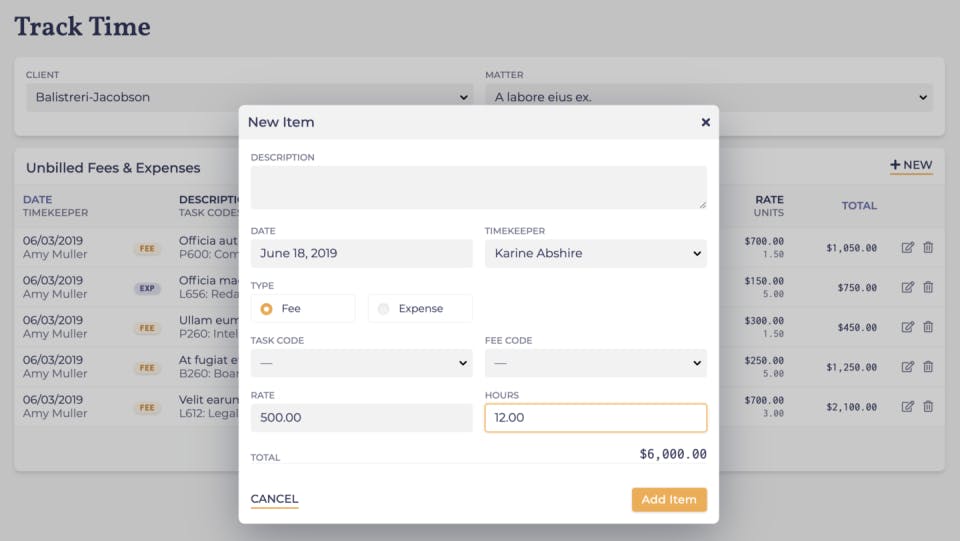Viewport: 960px width, 541px height.
Task: Delete the $2,100.00 fee row
Action: [928, 406]
